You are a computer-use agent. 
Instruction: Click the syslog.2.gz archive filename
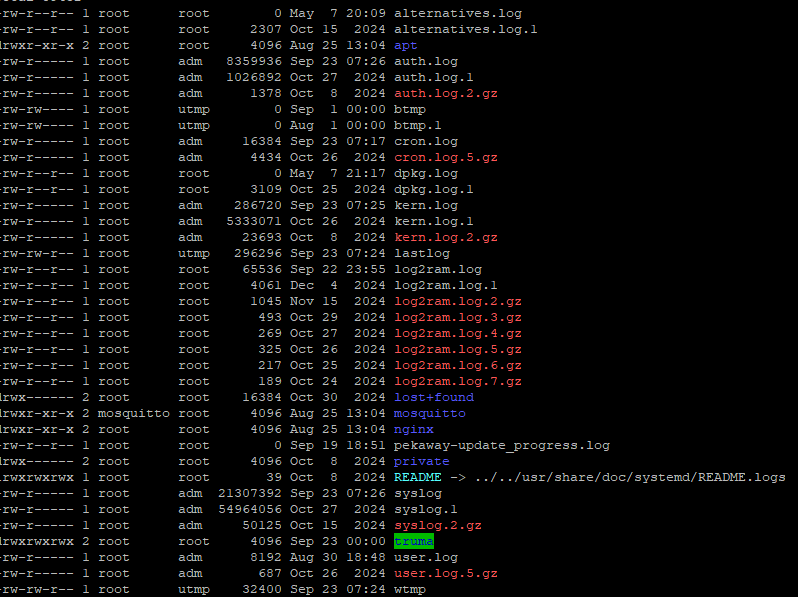click(x=437, y=525)
